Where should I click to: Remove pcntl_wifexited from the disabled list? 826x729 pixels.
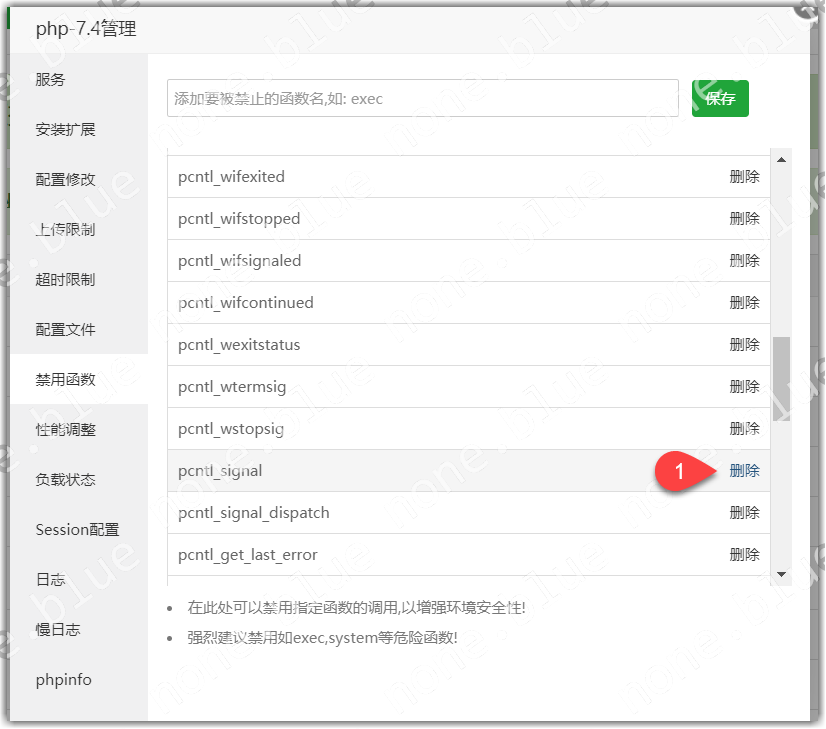click(745, 176)
